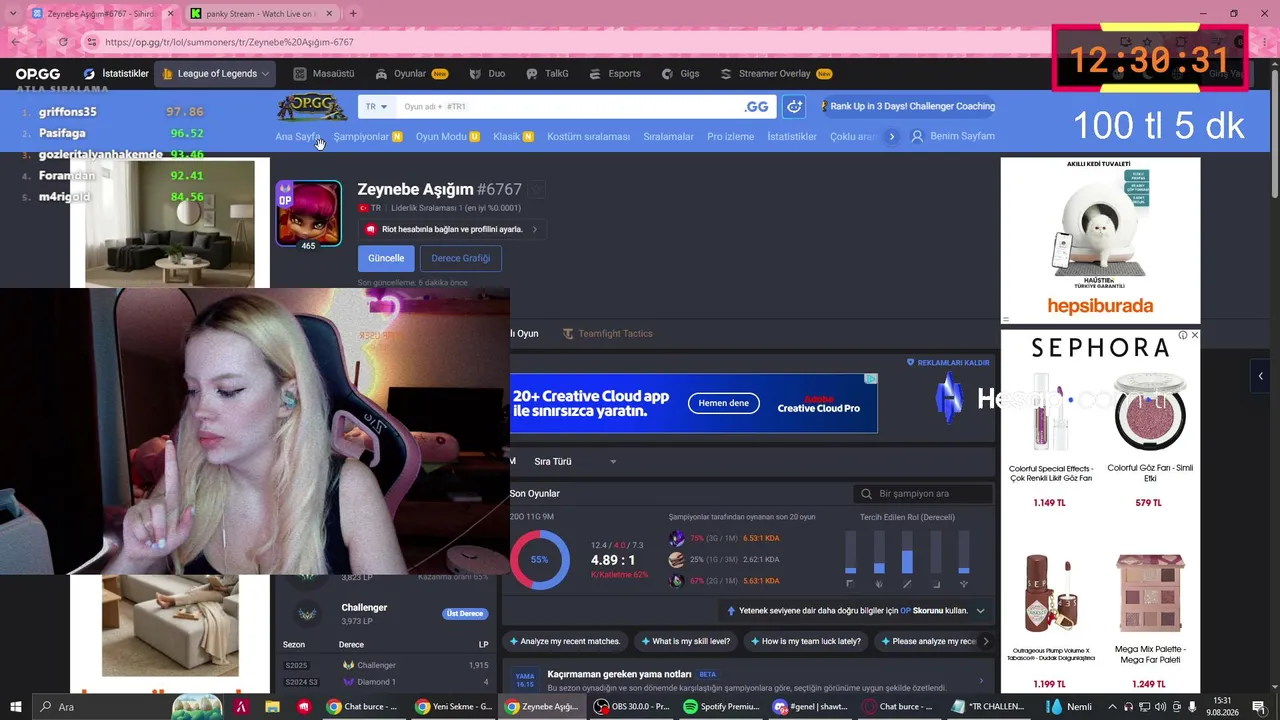Open the Benim Sayfam profile link
1280x720 pixels.
pos(953,137)
